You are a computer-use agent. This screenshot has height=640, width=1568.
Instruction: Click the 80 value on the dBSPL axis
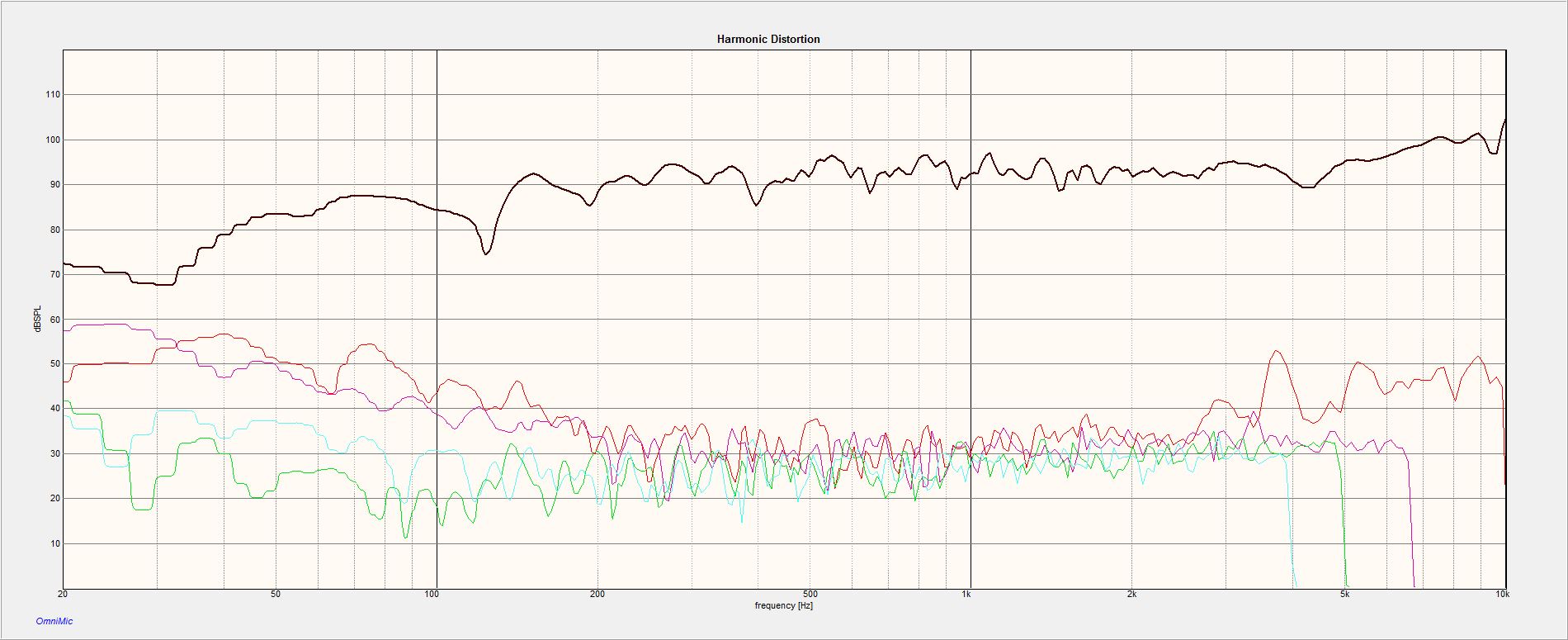pyautogui.click(x=55, y=230)
